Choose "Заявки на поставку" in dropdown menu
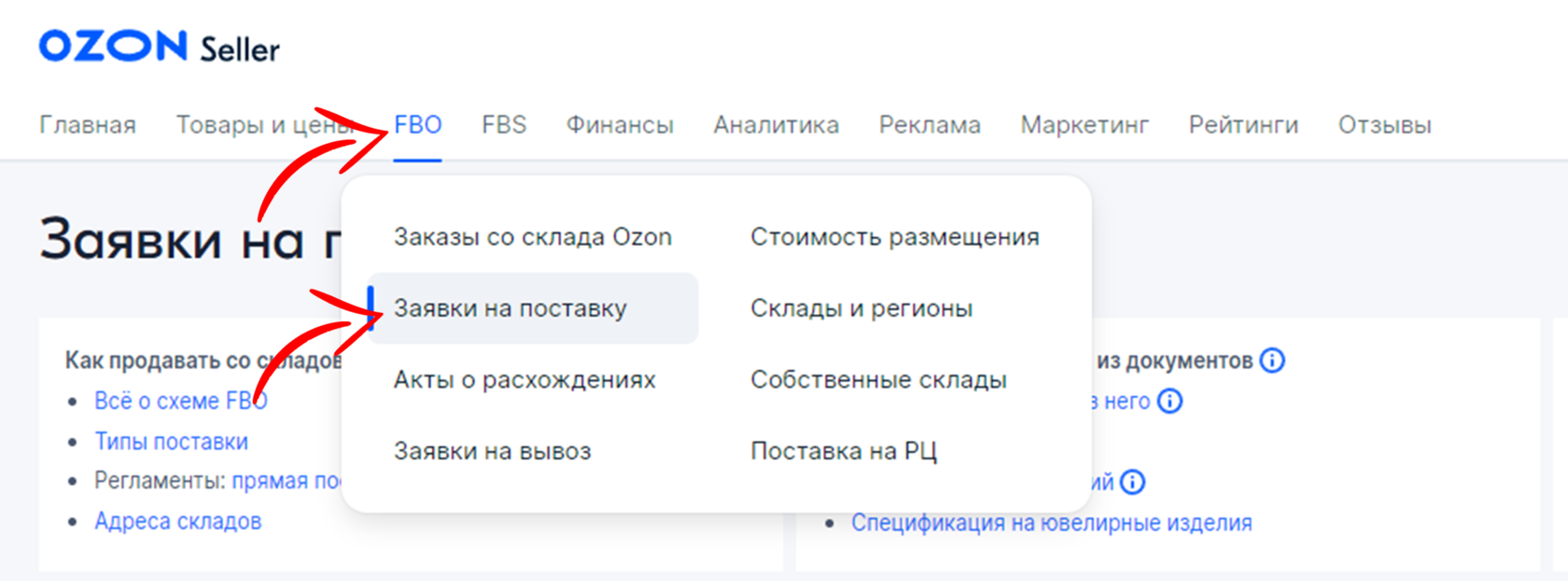Image resolution: width=1568 pixels, height=581 pixels. (x=511, y=308)
